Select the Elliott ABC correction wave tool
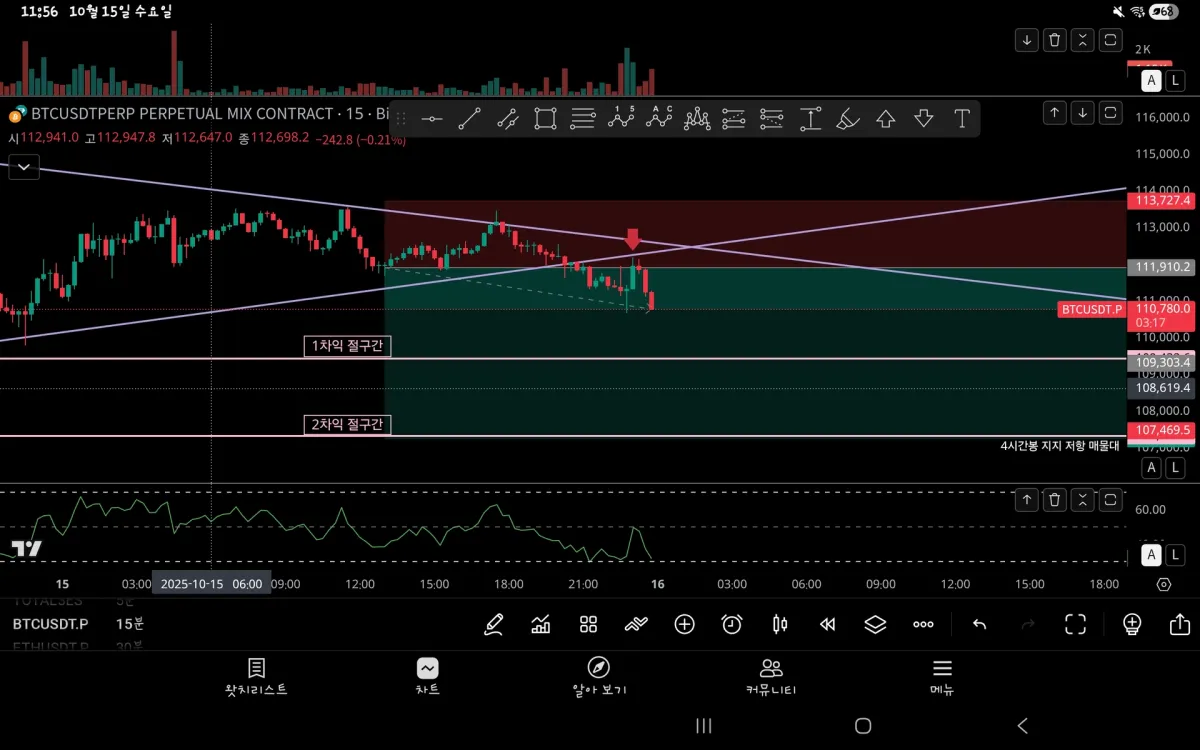Screen dimensions: 1200x750 coord(659,118)
